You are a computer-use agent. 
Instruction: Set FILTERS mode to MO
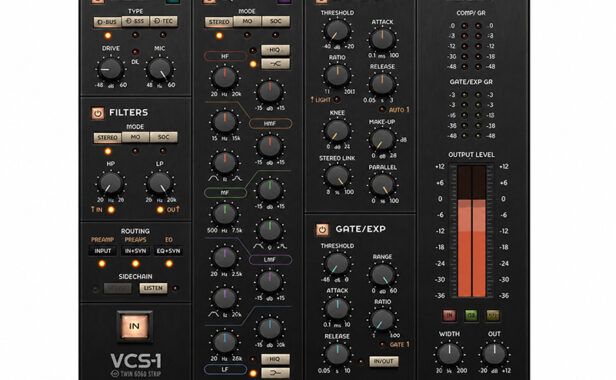[136, 137]
